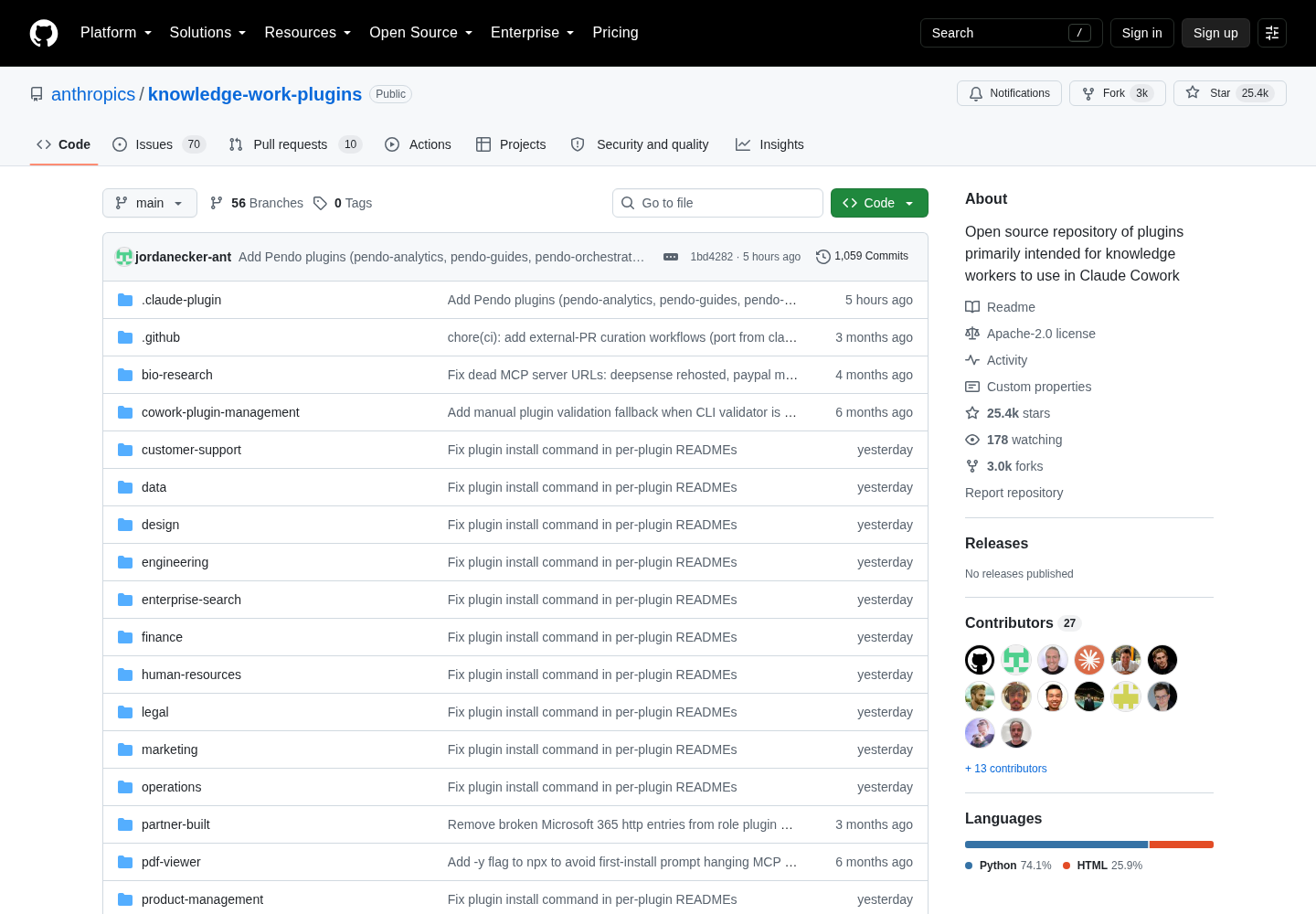Open the Insights tab
Screen dimensions: 1316x914
[769, 144]
